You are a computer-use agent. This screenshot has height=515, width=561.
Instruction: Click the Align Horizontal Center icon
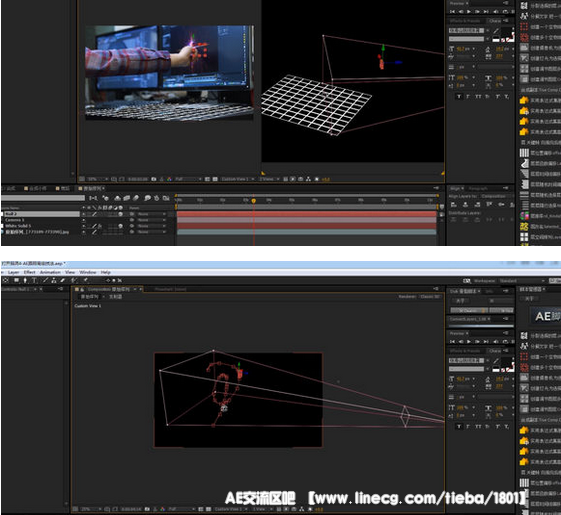point(465,205)
